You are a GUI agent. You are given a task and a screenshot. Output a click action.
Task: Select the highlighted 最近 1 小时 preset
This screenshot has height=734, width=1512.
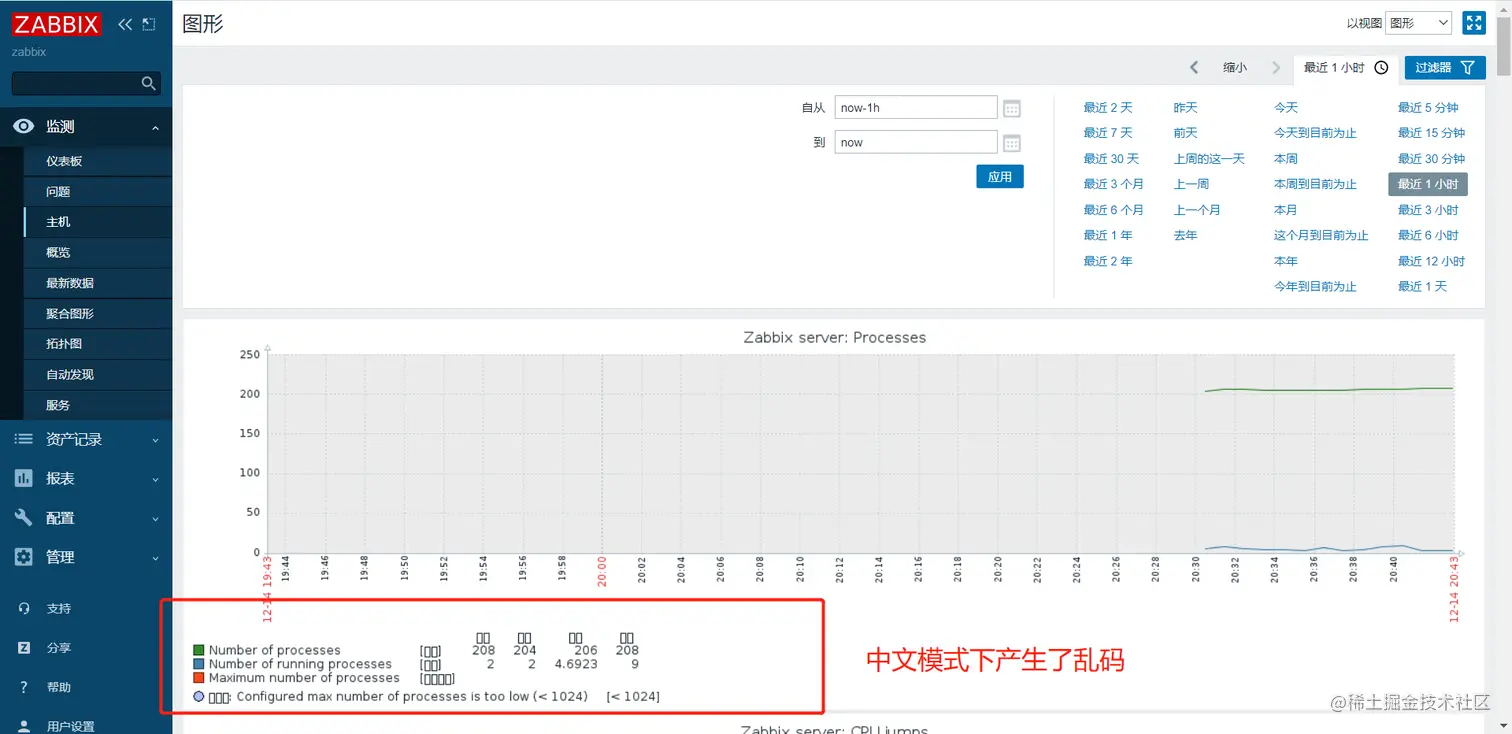point(1428,184)
